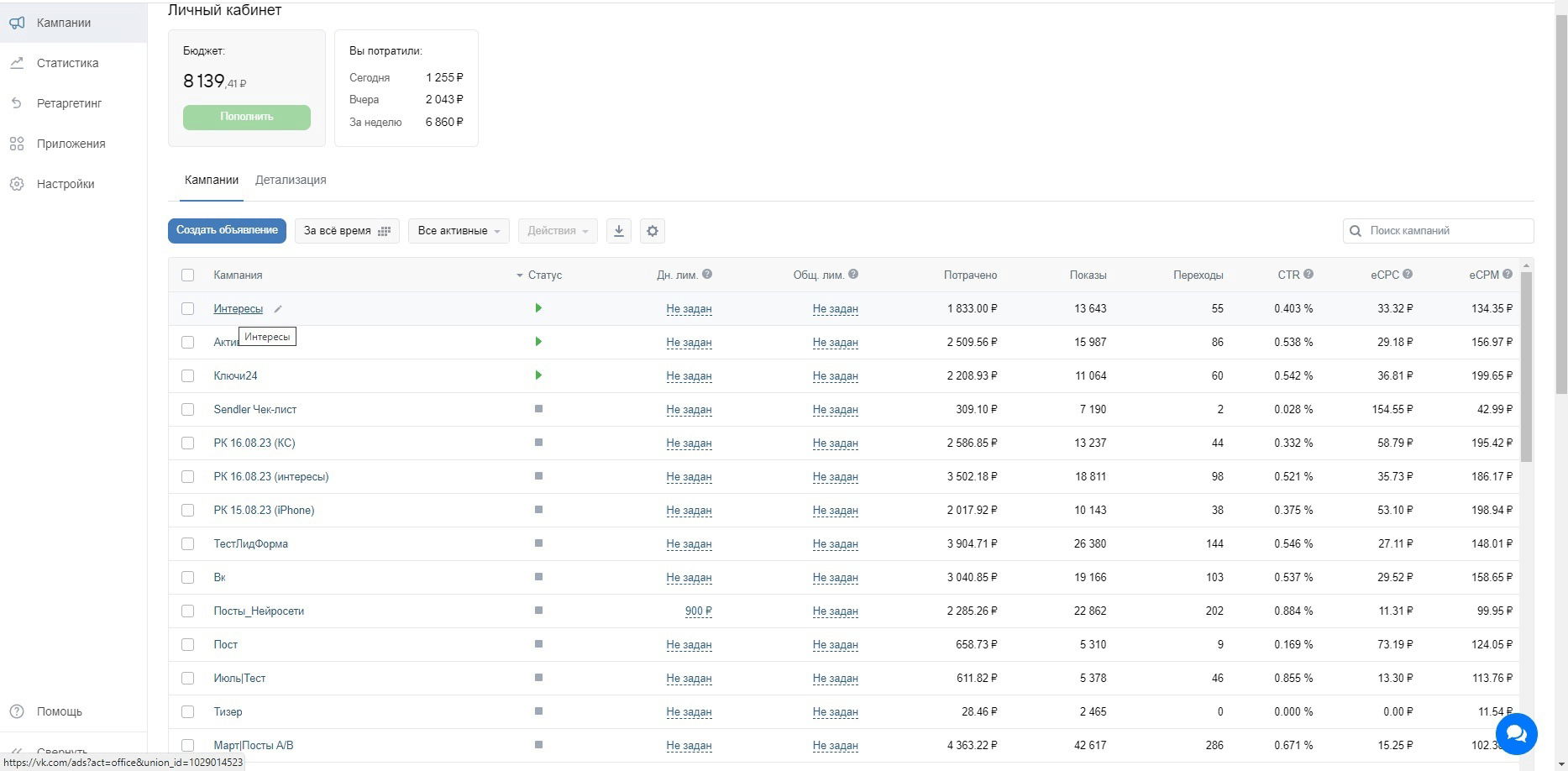Open the 900 ₽ daily limit link
Screen dimensions: 1568x771
pyautogui.click(x=698, y=611)
